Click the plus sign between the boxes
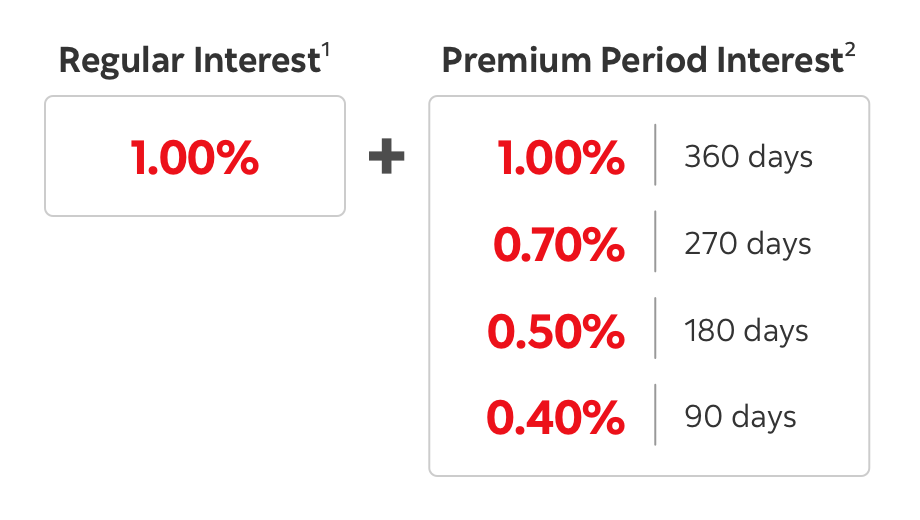This screenshot has height=520, width=920. (x=387, y=158)
